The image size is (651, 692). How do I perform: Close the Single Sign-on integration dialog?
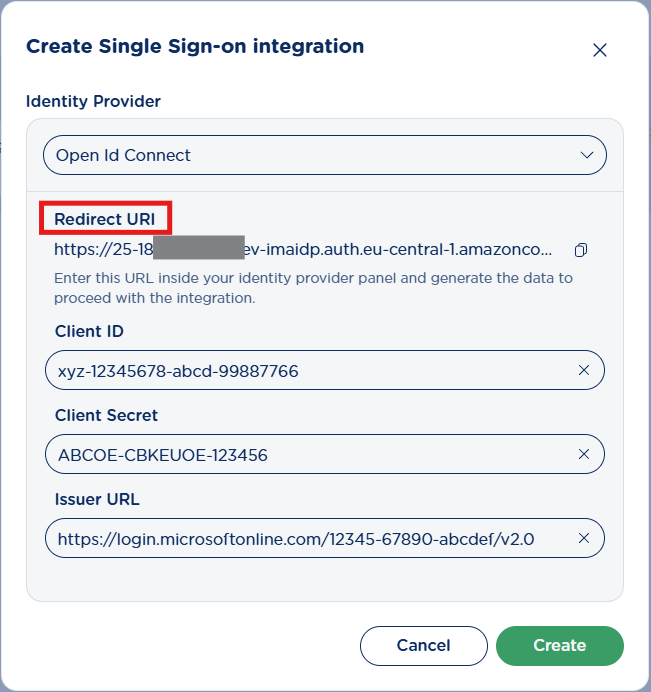pos(600,50)
